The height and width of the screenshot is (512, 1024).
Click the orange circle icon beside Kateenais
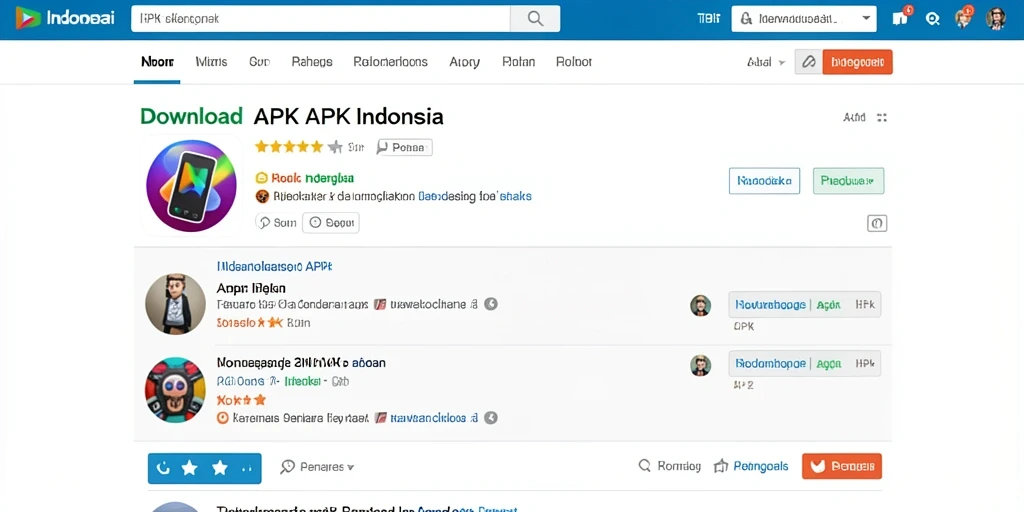tap(222, 418)
